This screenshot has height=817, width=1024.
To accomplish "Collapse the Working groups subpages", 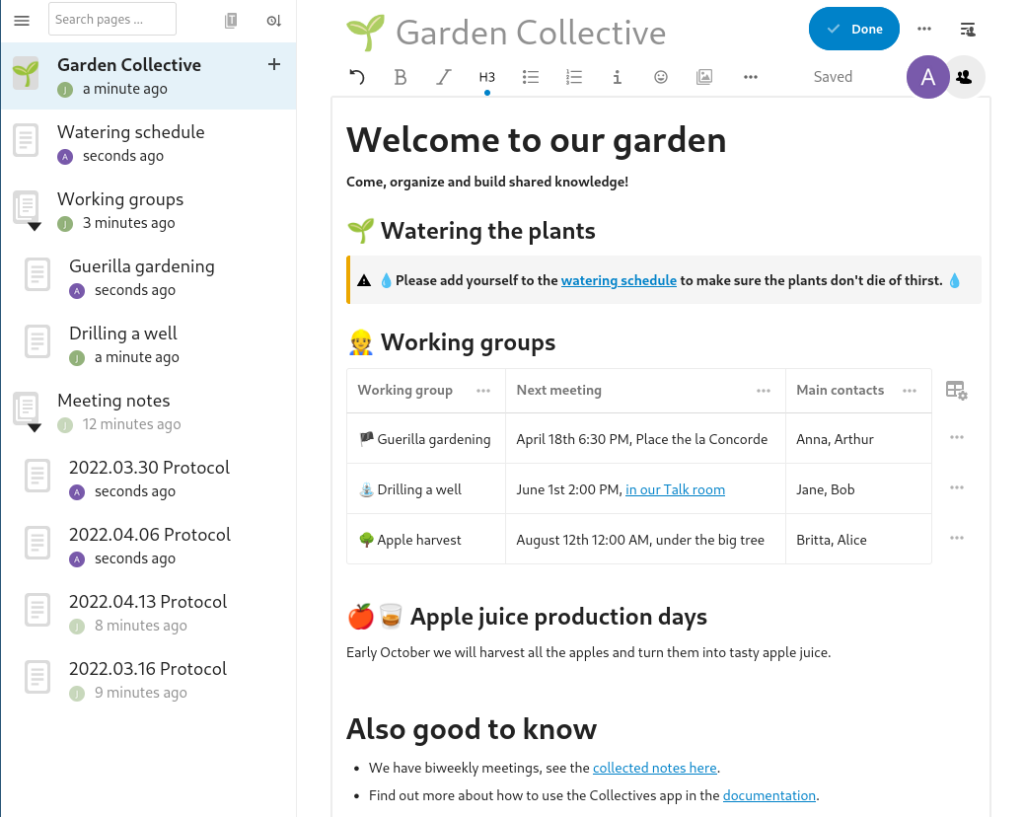I will tap(35, 227).
